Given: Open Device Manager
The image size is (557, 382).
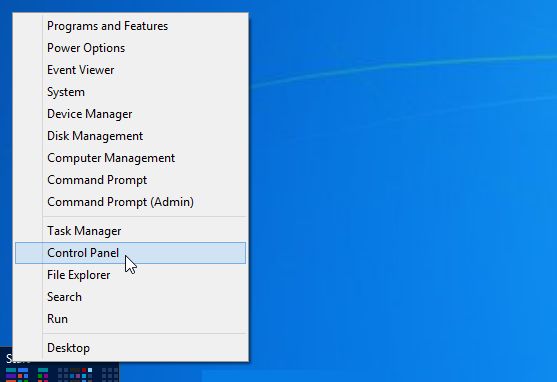Looking at the screenshot, I should point(130,114).
